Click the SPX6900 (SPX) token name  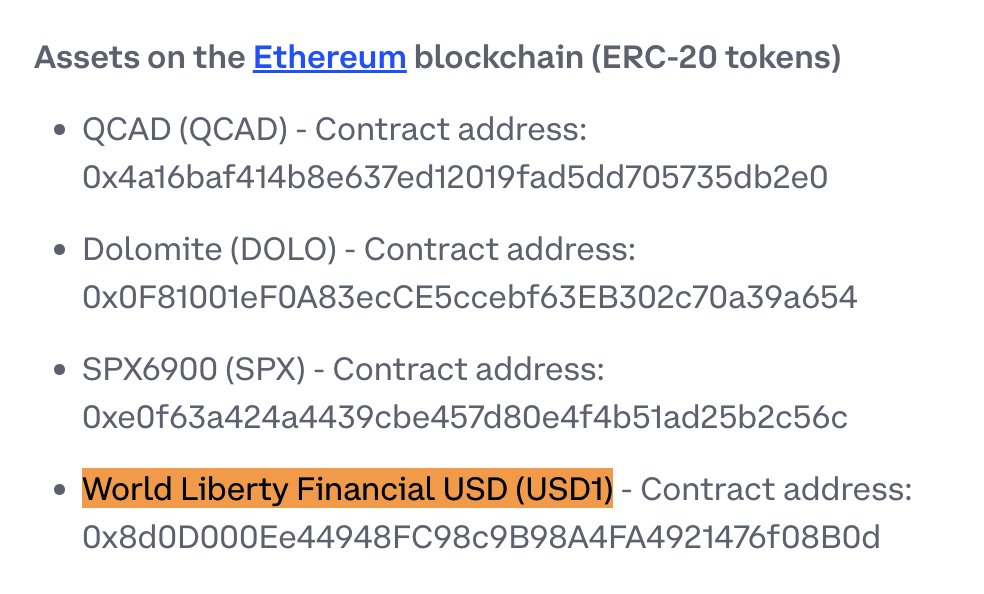194,369
